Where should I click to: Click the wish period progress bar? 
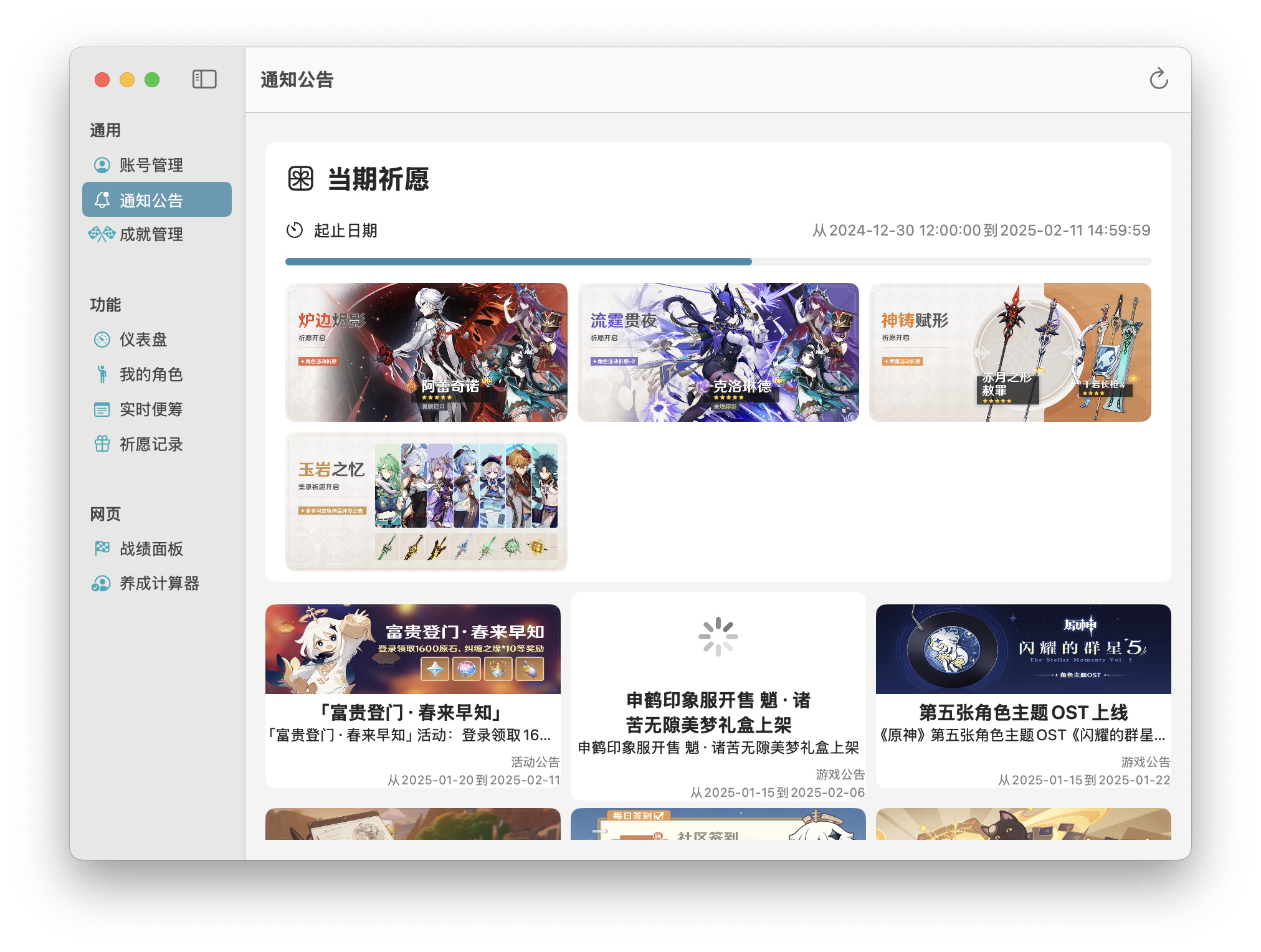tap(718, 262)
